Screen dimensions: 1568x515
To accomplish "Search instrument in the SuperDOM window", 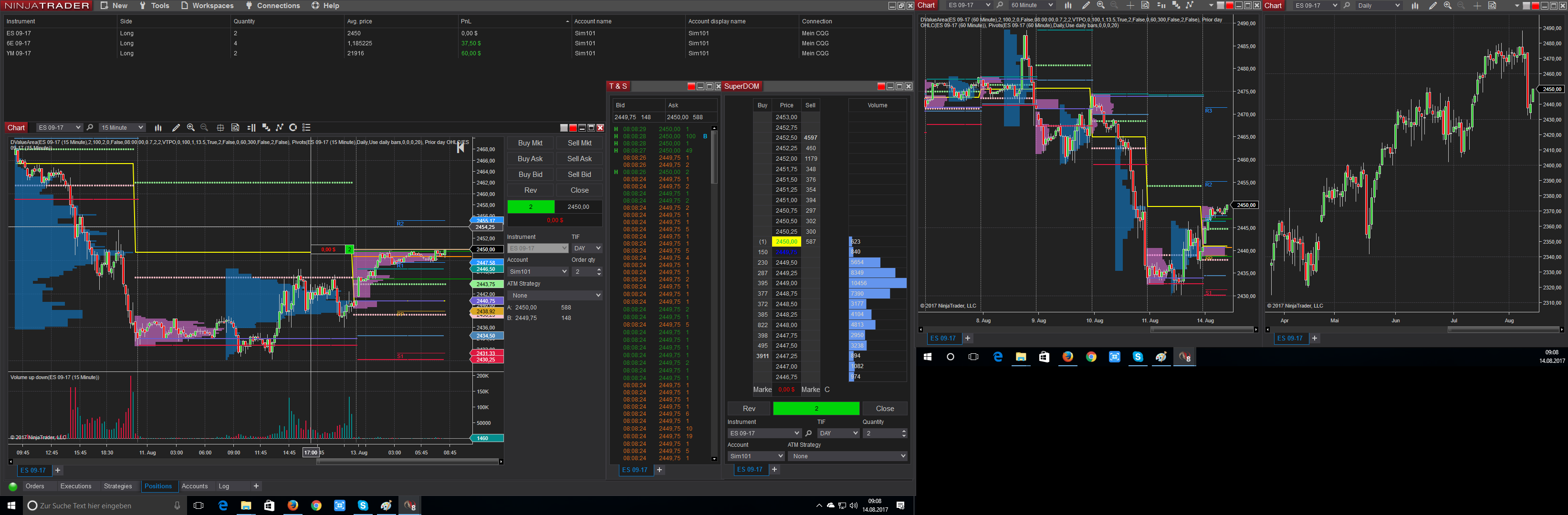I will pos(809,433).
